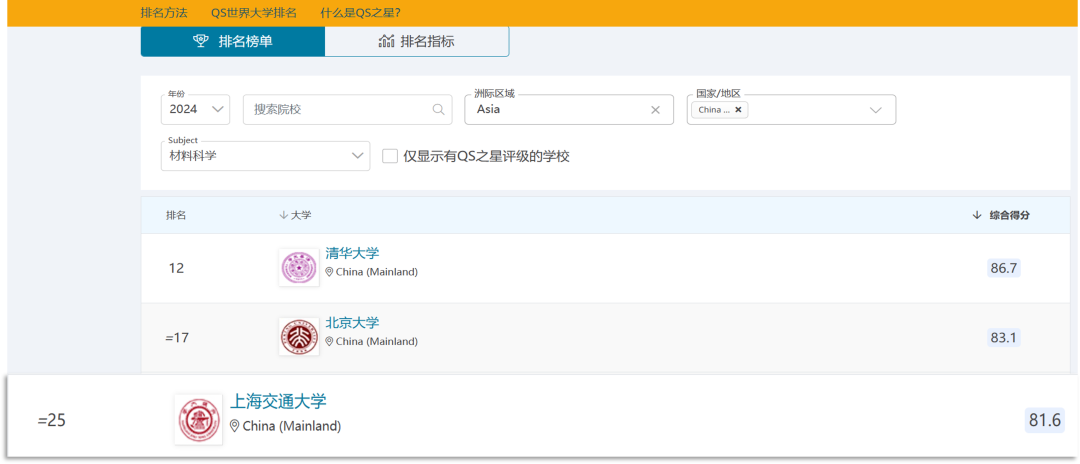Click the search magnifier icon
Screen dimensions: 1080x464
[x=438, y=109]
